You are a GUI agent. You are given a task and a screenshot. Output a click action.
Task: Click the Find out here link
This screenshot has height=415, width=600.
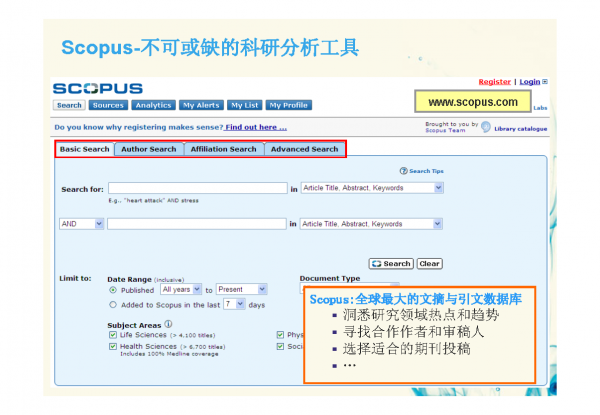coord(256,127)
